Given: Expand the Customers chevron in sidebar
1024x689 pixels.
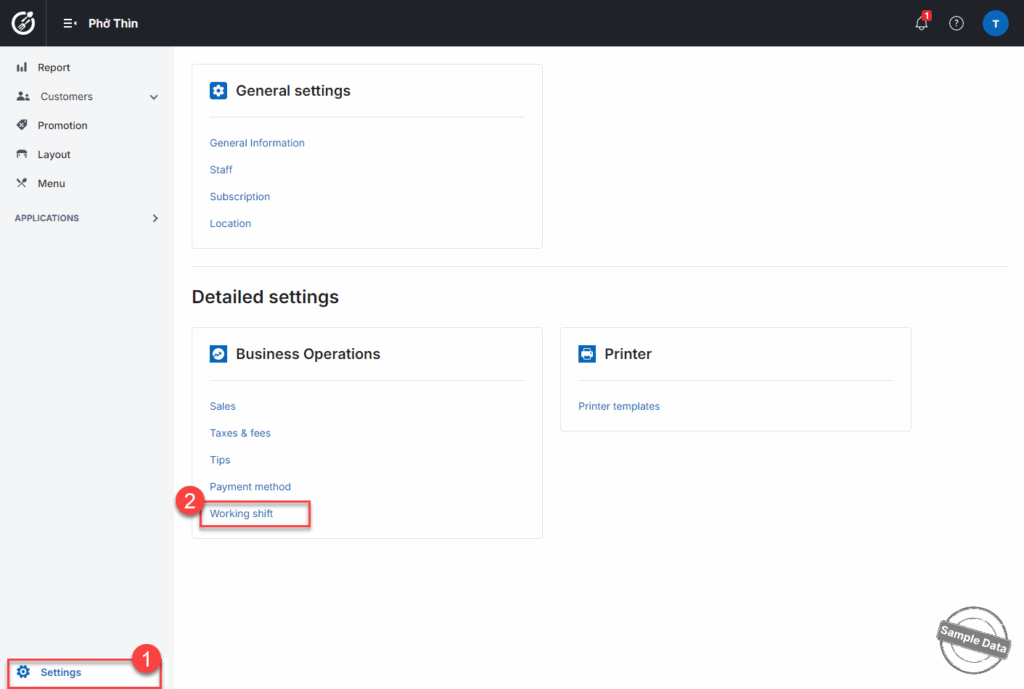Looking at the screenshot, I should tap(154, 97).
